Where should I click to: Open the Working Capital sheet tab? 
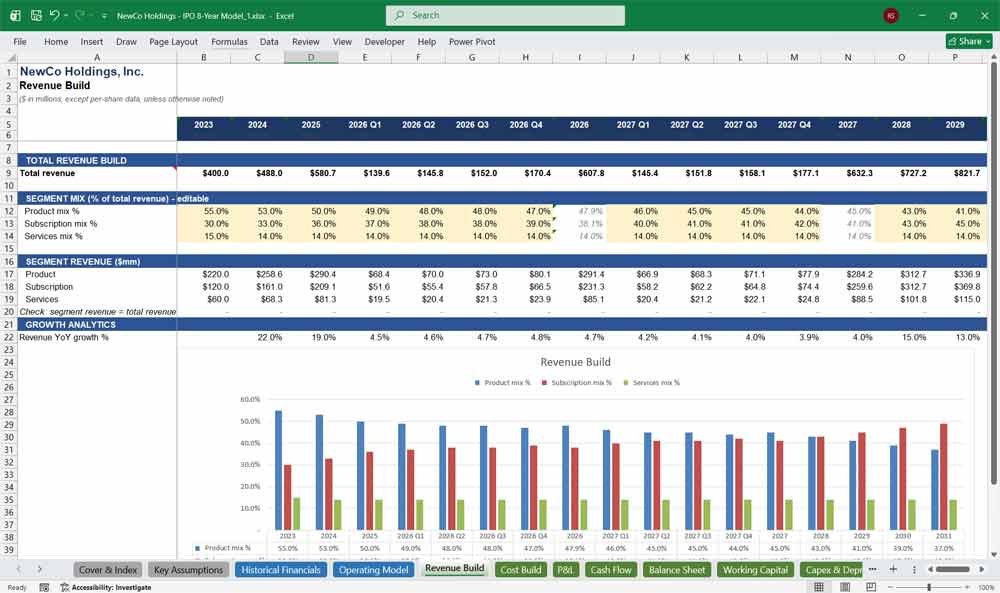[755, 570]
